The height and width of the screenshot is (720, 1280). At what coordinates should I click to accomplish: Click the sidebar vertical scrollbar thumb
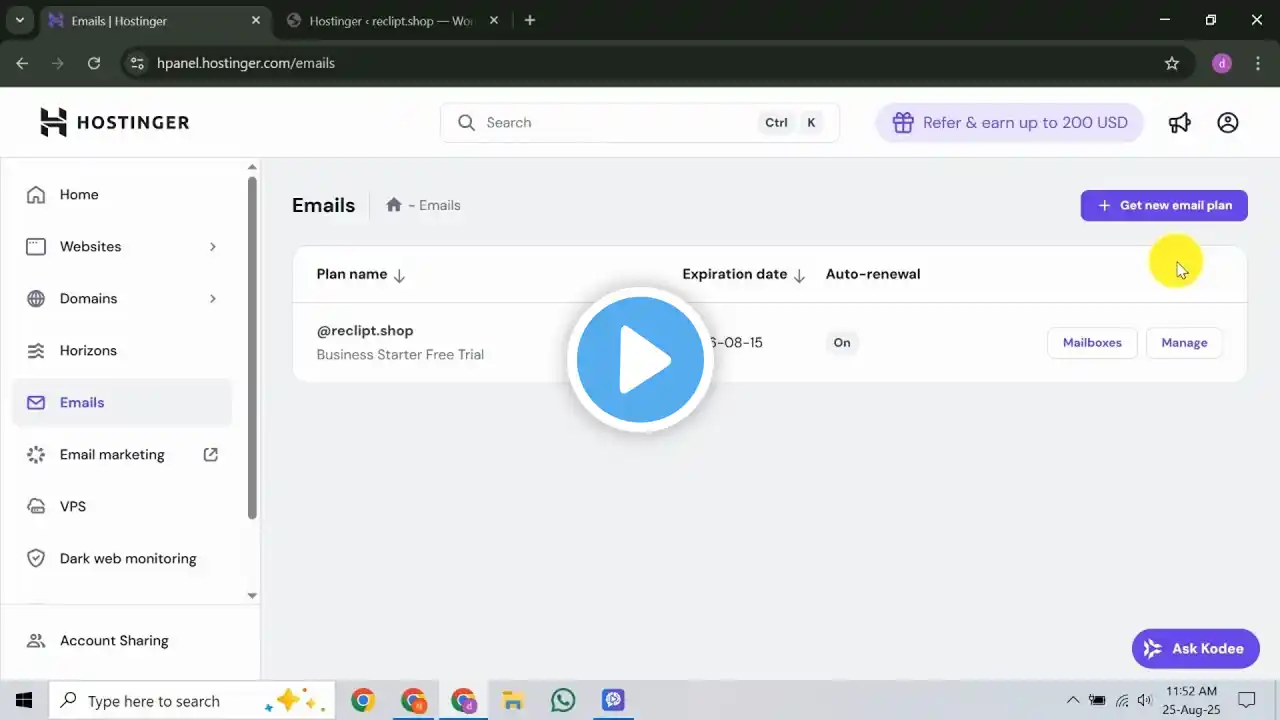(x=252, y=348)
